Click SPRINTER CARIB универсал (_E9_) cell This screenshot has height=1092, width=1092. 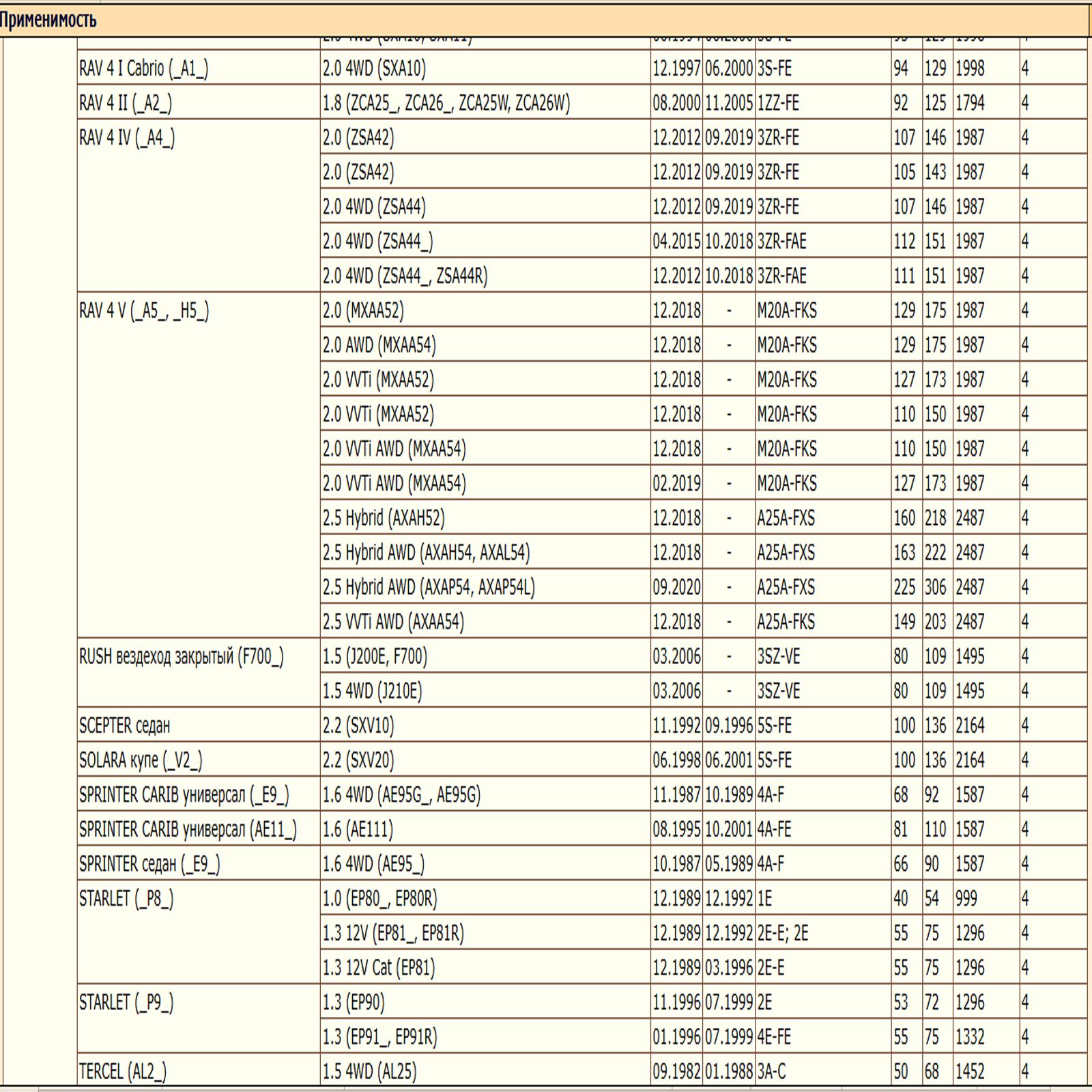pos(184,795)
